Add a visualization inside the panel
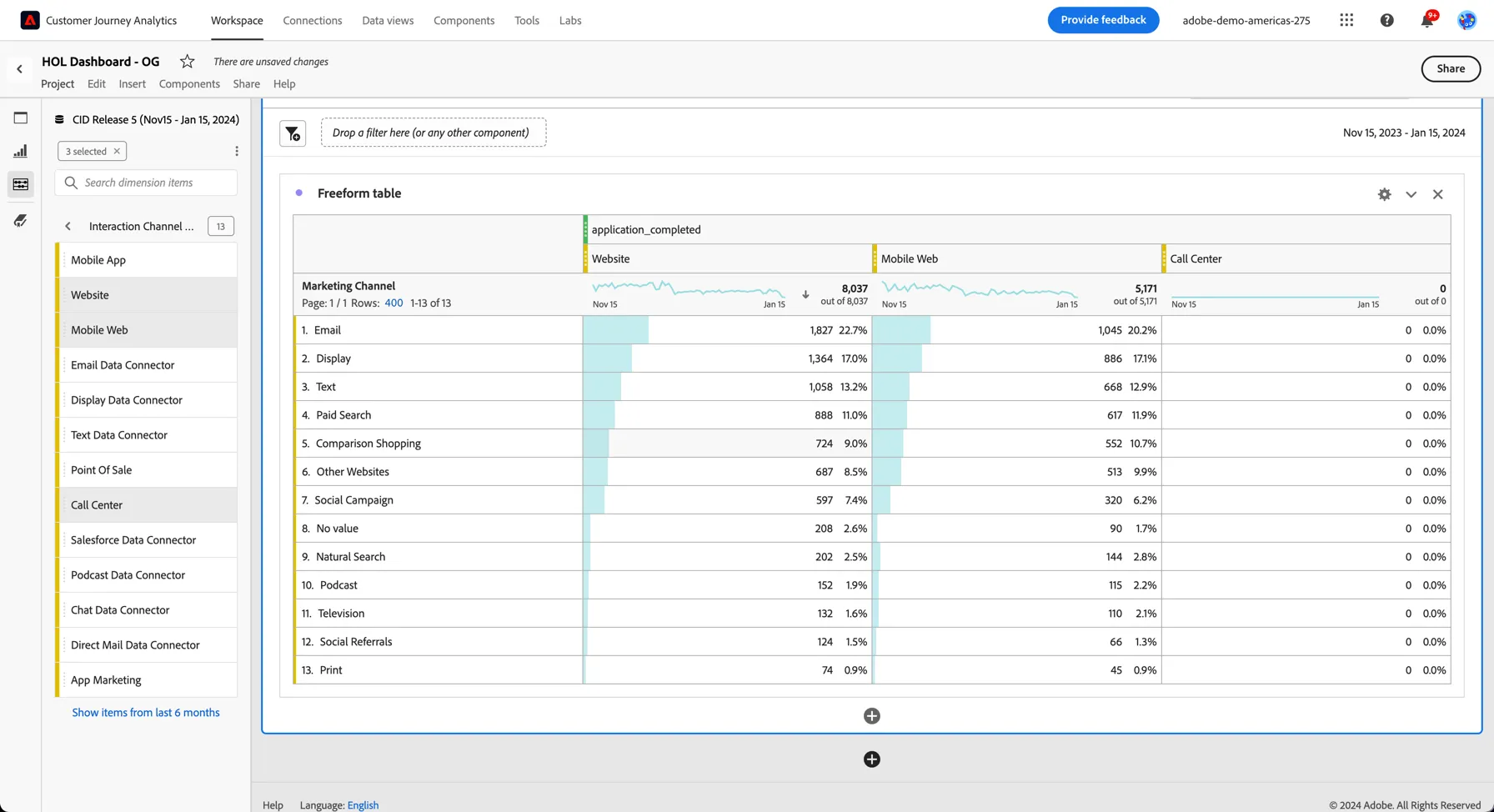 pyautogui.click(x=872, y=716)
